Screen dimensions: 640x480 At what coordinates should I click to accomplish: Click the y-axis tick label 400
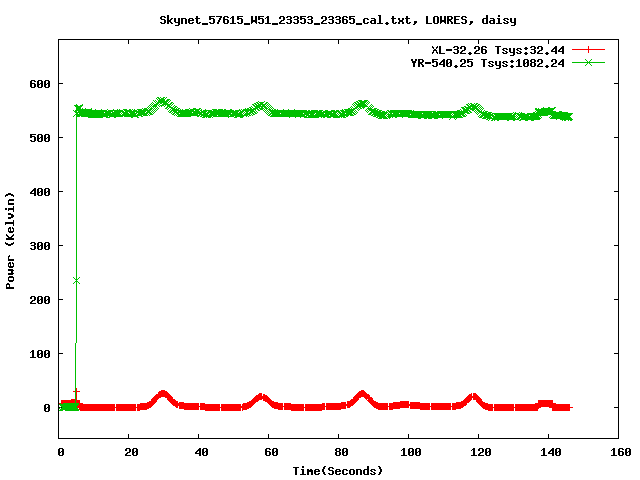coord(40,192)
